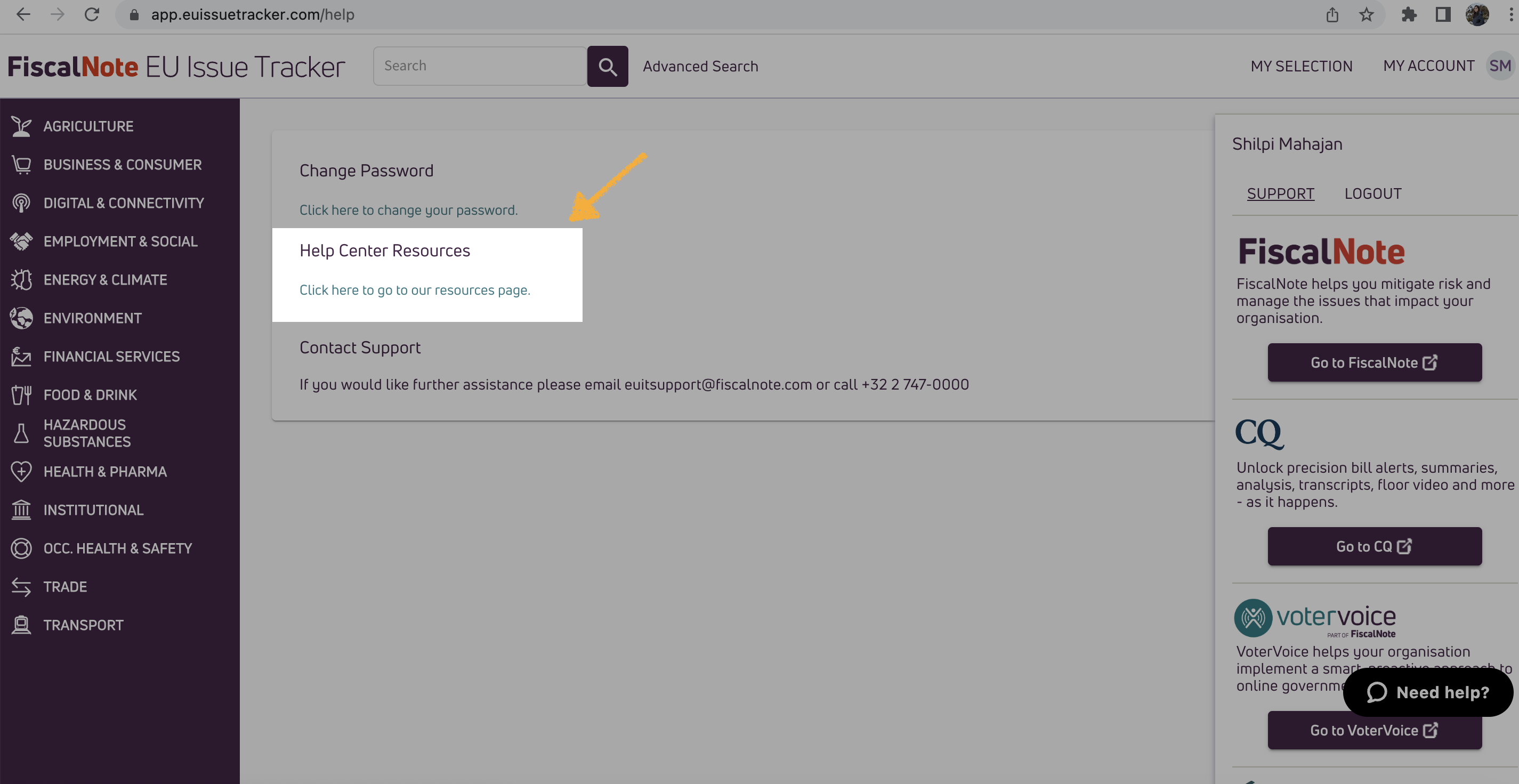Select the Business & Consumer cart icon
The height and width of the screenshot is (784, 1519).
[x=21, y=165]
